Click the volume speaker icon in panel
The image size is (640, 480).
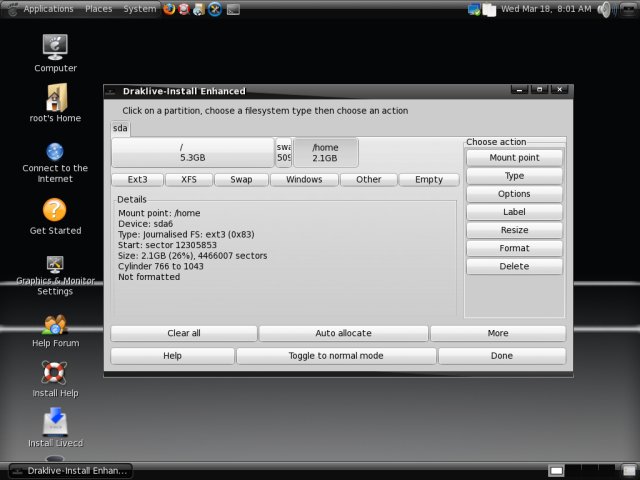click(x=604, y=9)
